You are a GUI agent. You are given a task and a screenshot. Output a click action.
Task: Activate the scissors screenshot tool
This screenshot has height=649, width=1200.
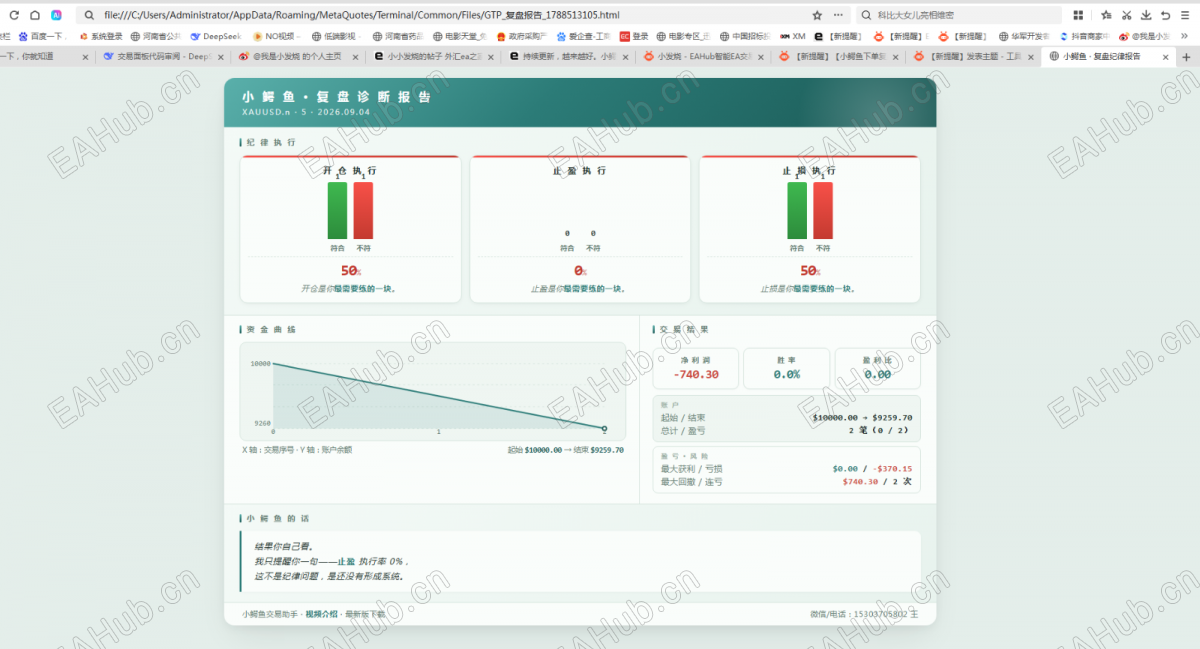pyautogui.click(x=1127, y=15)
